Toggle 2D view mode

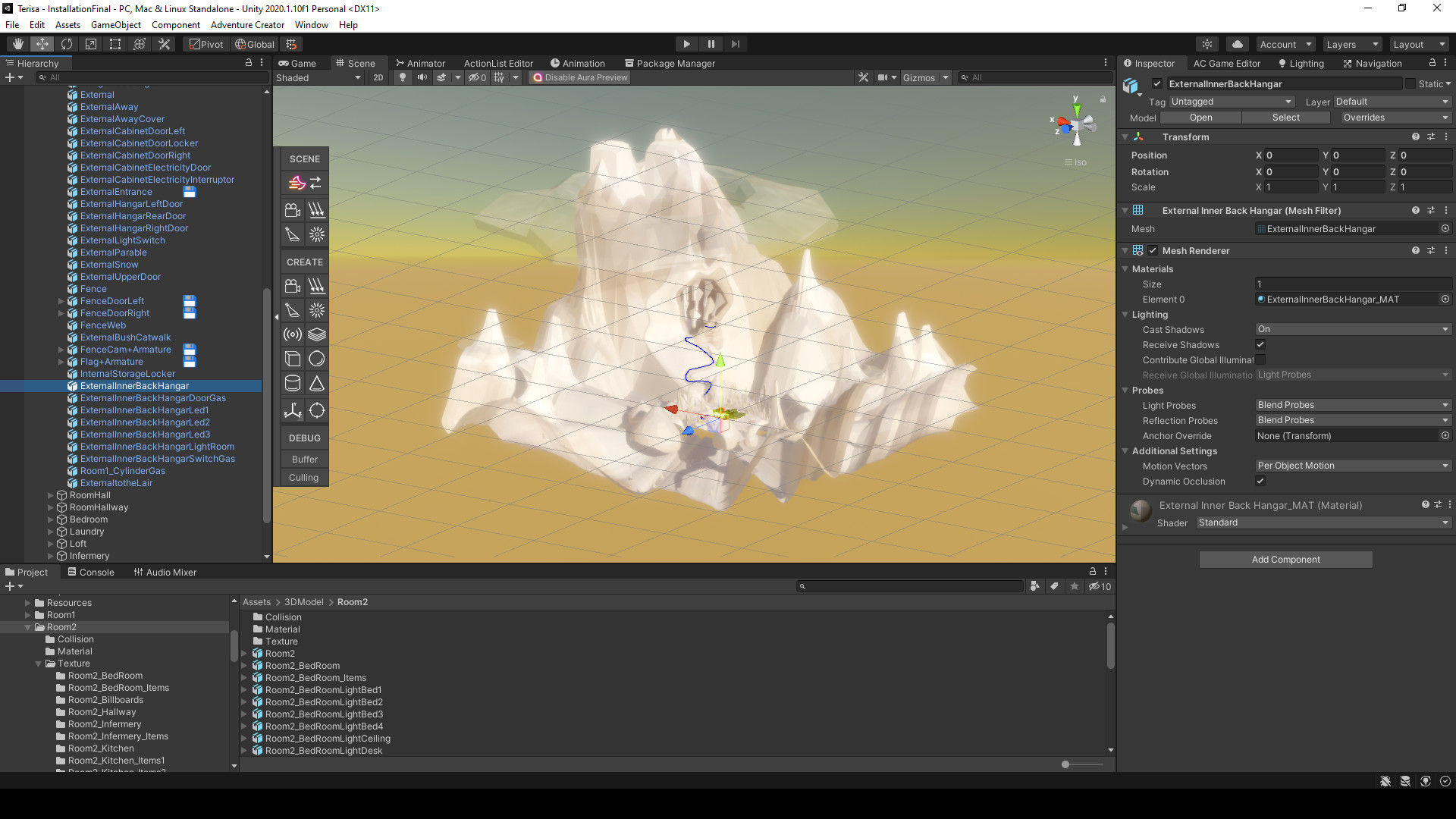pos(378,77)
